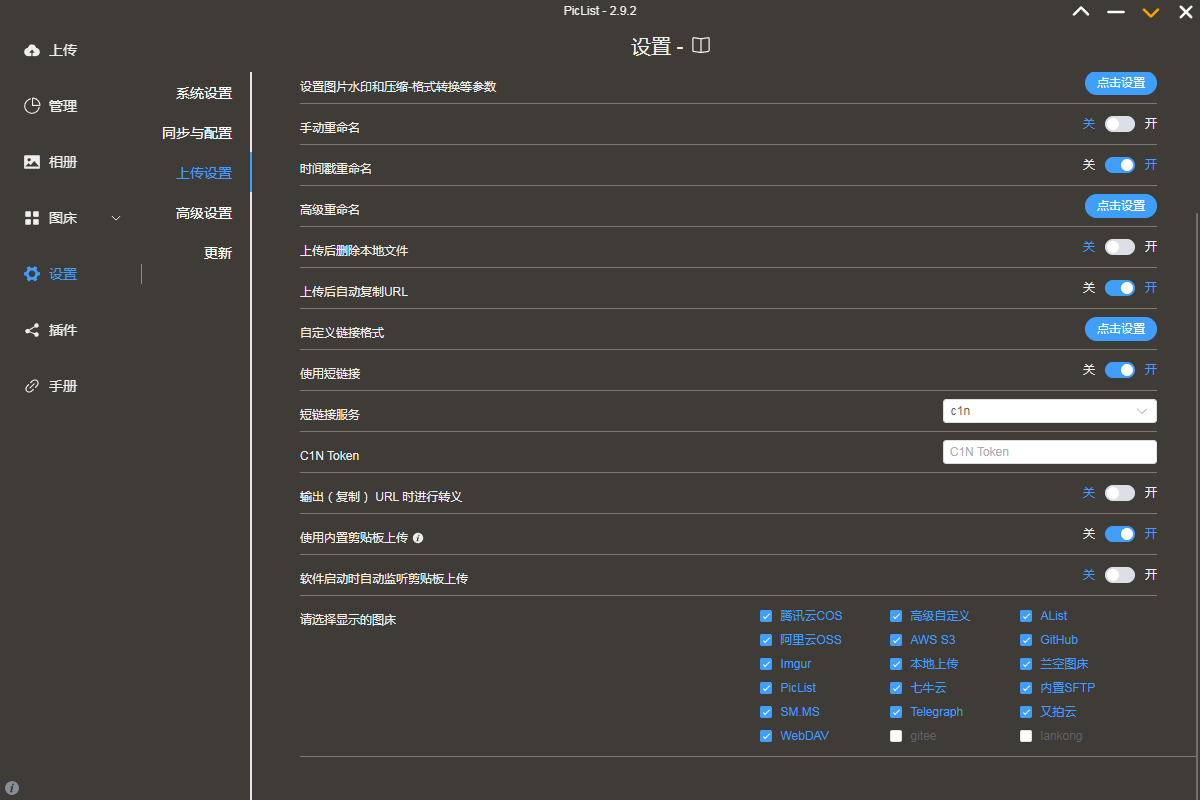Click the white up-chevron window icon
The image size is (1200, 800).
(x=1081, y=12)
